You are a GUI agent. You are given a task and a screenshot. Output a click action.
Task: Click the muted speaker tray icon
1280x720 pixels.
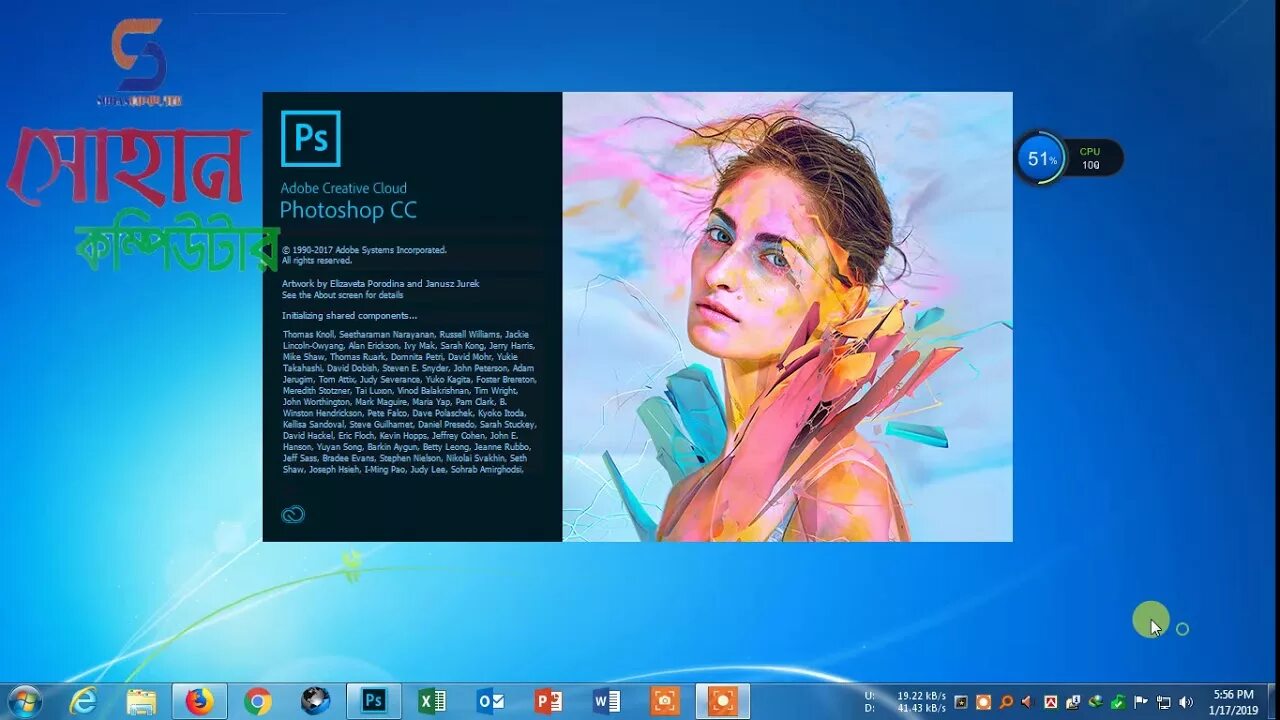click(x=1027, y=702)
